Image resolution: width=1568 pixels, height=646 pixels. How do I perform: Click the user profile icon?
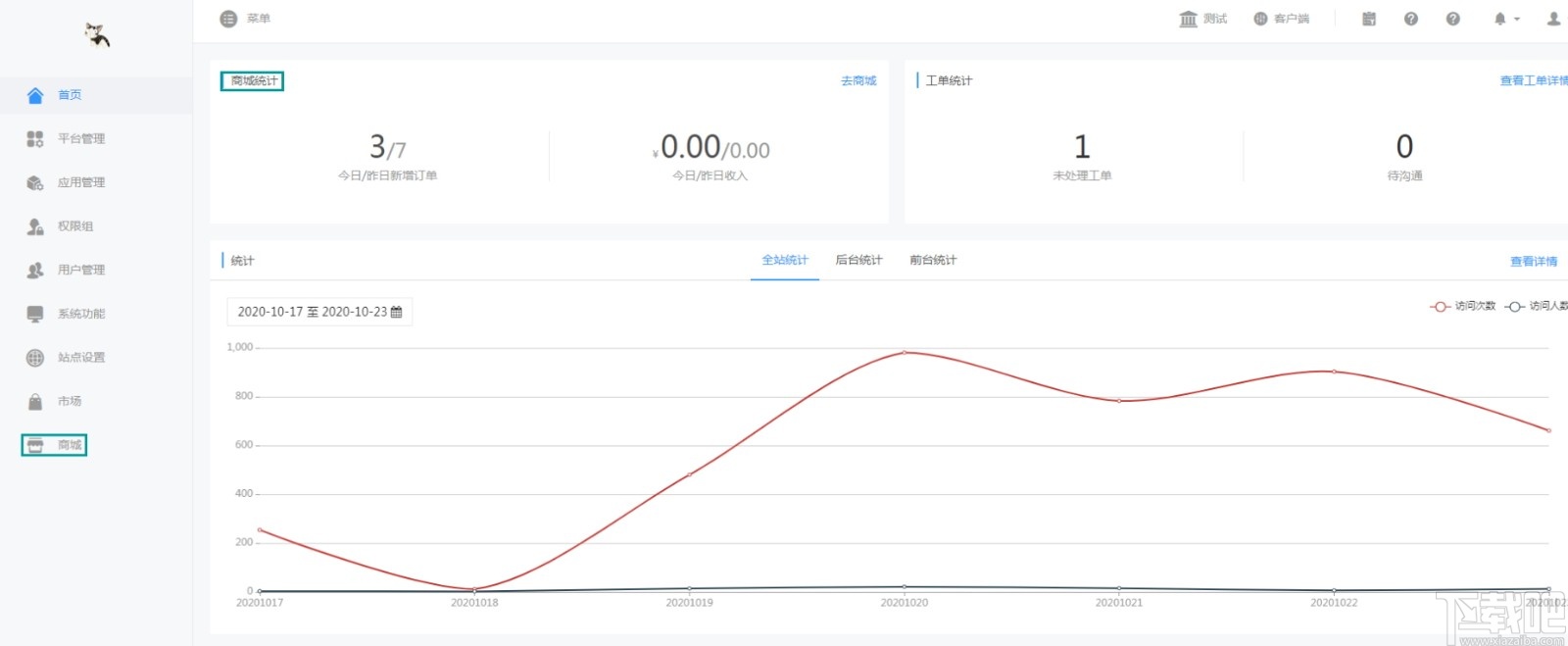tap(1553, 19)
